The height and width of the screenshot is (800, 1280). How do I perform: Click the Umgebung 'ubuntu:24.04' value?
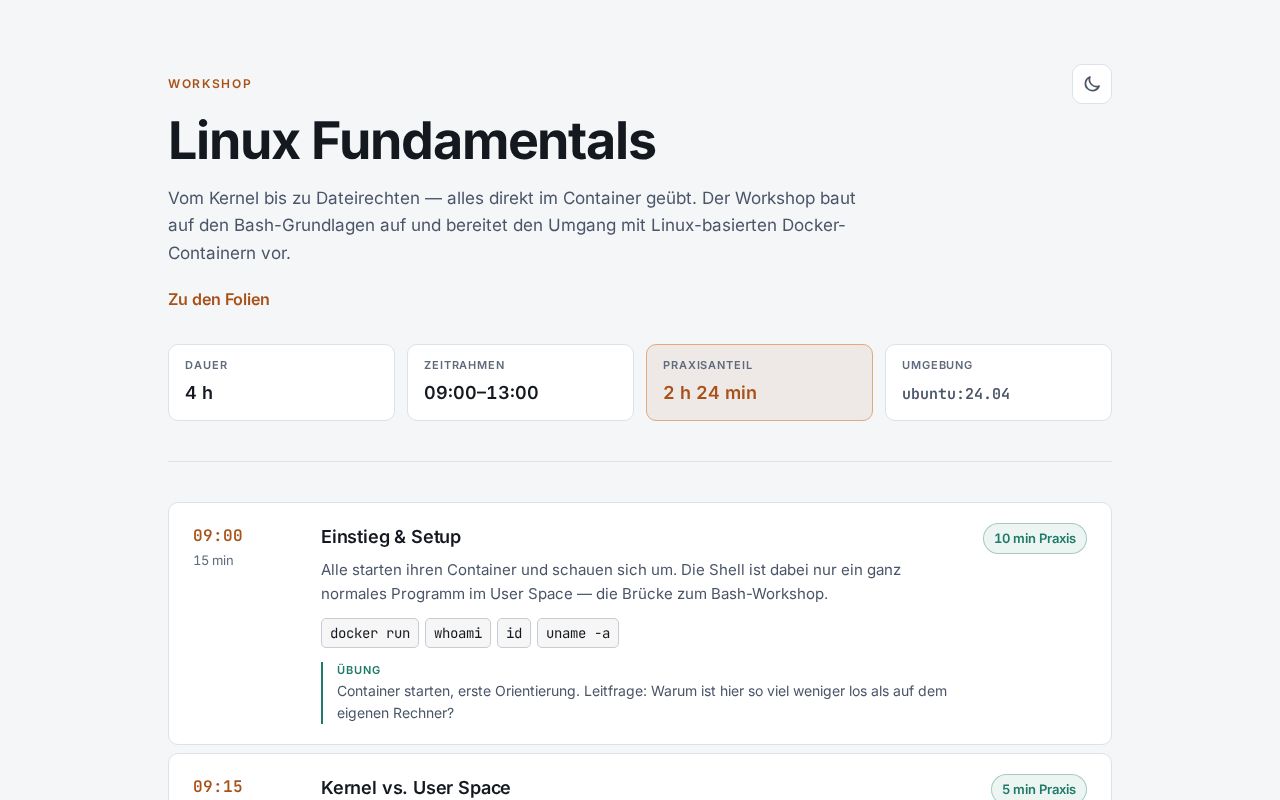coord(956,394)
